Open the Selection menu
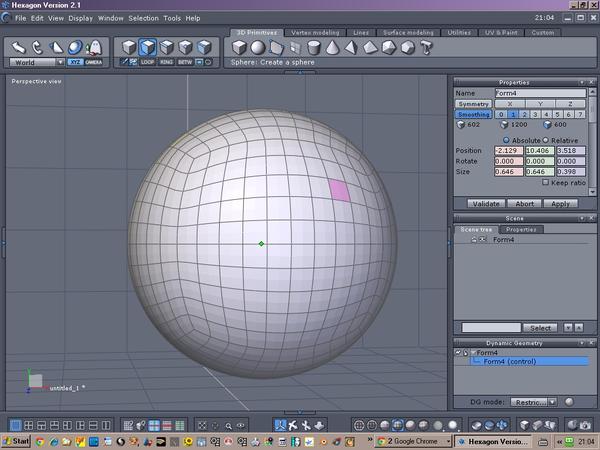Image resolution: width=600 pixels, height=450 pixels. click(x=143, y=18)
